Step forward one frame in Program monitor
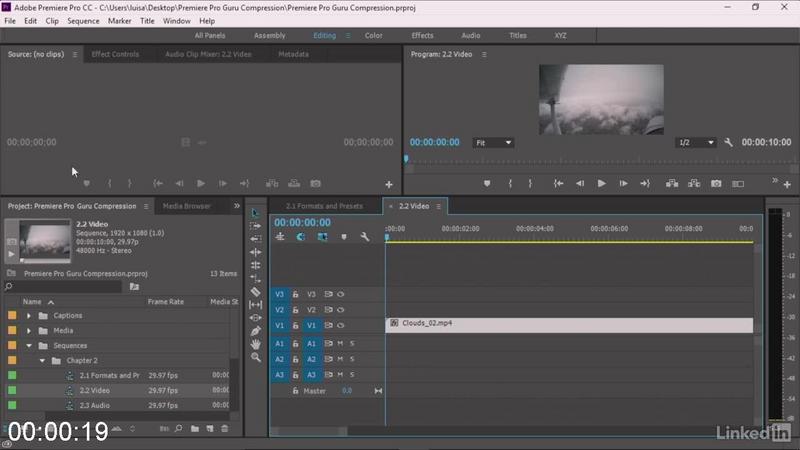Viewport: 800px width, 450px height. tap(623, 184)
